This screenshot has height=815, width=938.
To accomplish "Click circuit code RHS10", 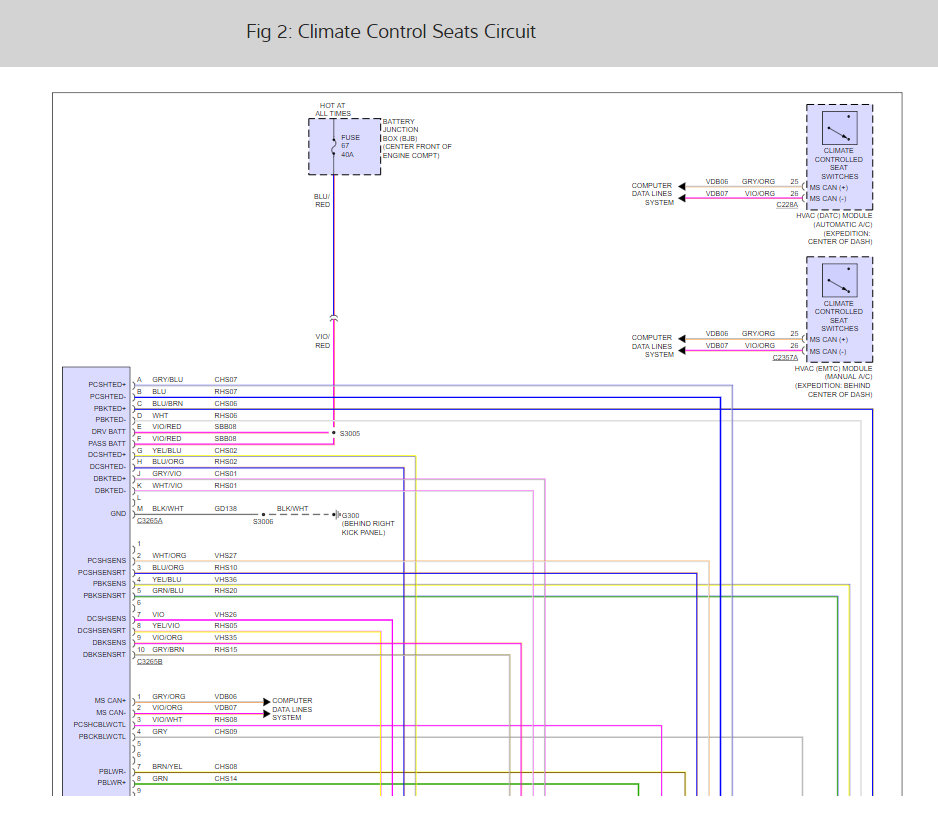I will click(x=226, y=568).
